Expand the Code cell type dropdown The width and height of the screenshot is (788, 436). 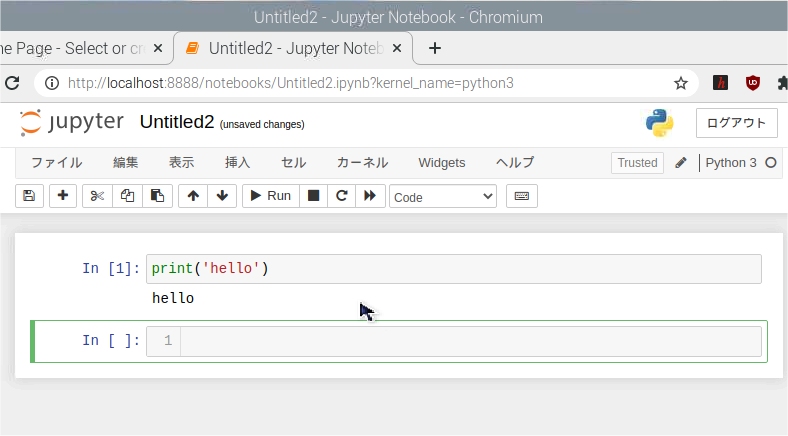tap(443, 197)
